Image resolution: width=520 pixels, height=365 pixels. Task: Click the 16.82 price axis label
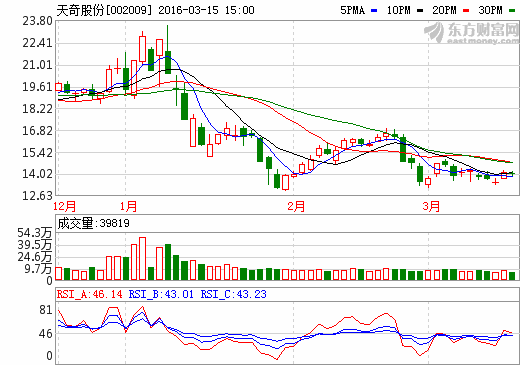(37, 131)
